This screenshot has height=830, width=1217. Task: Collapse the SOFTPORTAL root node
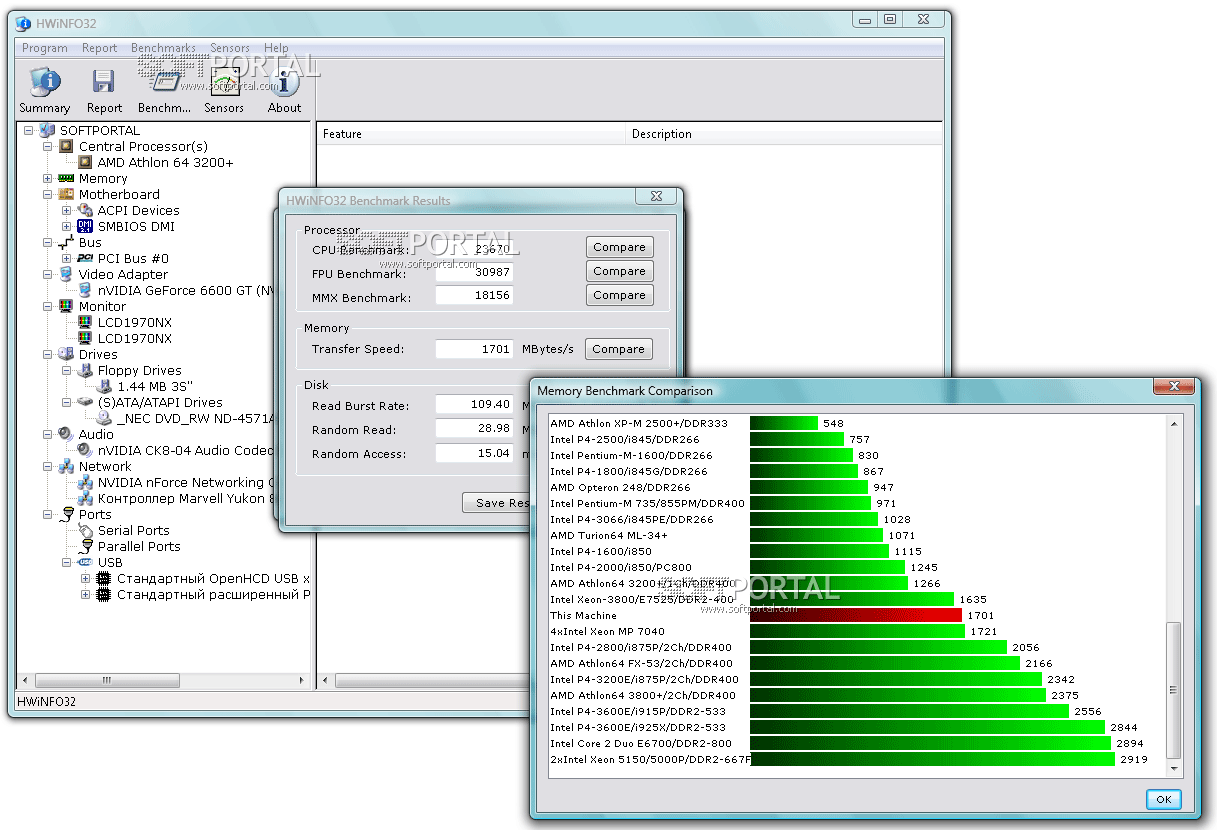29,130
